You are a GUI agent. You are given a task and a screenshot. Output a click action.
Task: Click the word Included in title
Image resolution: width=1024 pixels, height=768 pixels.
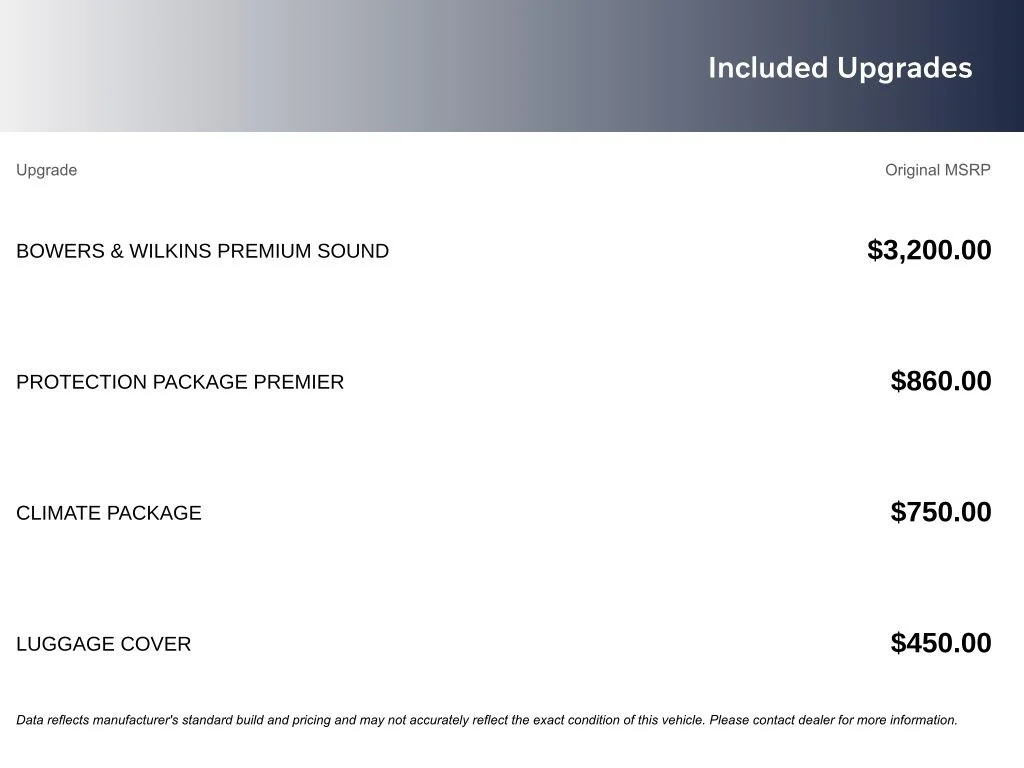(x=768, y=68)
